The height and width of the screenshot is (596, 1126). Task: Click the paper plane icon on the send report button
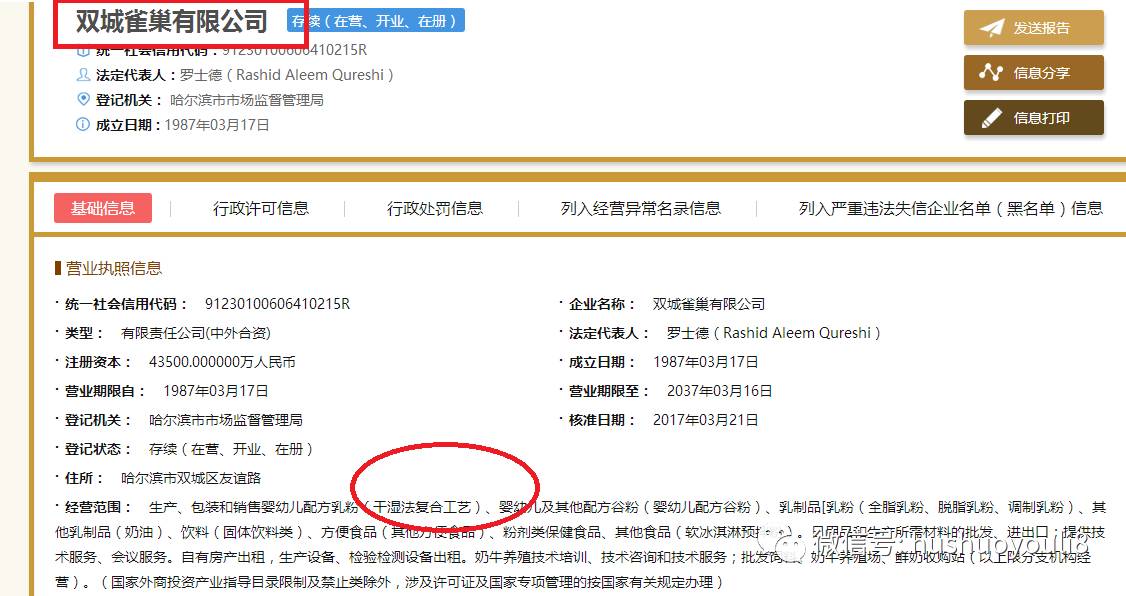tap(992, 27)
